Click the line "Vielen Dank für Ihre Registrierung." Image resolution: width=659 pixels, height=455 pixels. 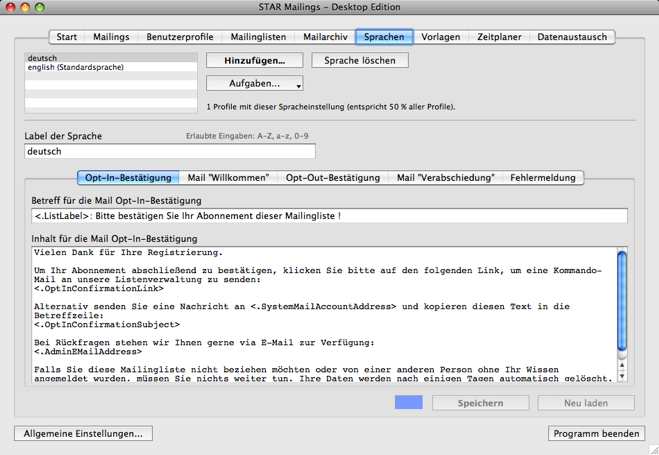coord(128,252)
